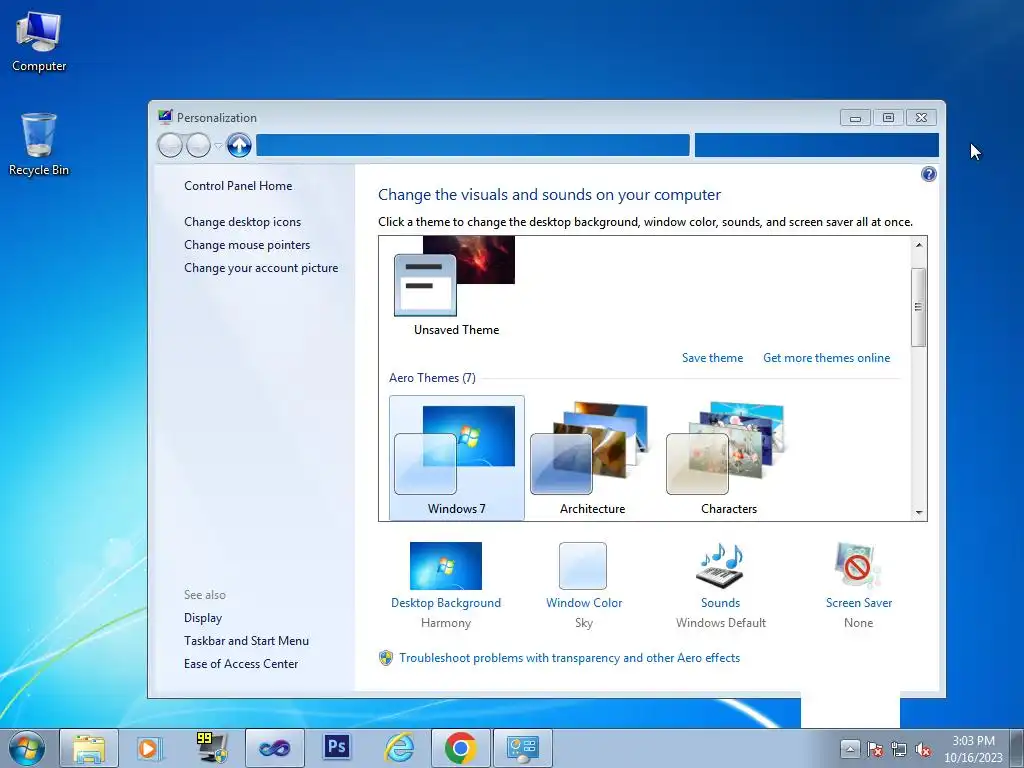
Task: Launch Google Chrome from the taskbar
Action: pos(461,748)
